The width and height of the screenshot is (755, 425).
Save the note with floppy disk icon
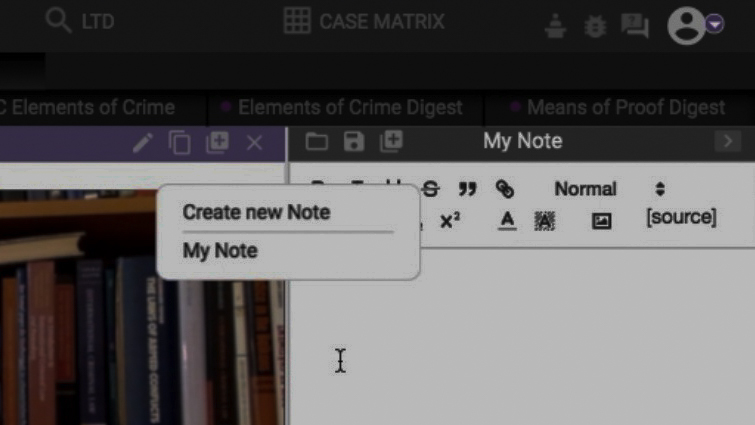353,141
